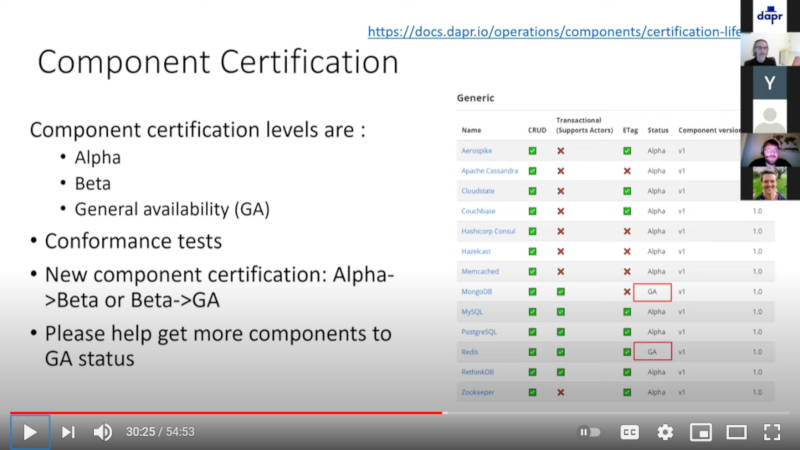Open the MongoDB table link

[477, 292]
